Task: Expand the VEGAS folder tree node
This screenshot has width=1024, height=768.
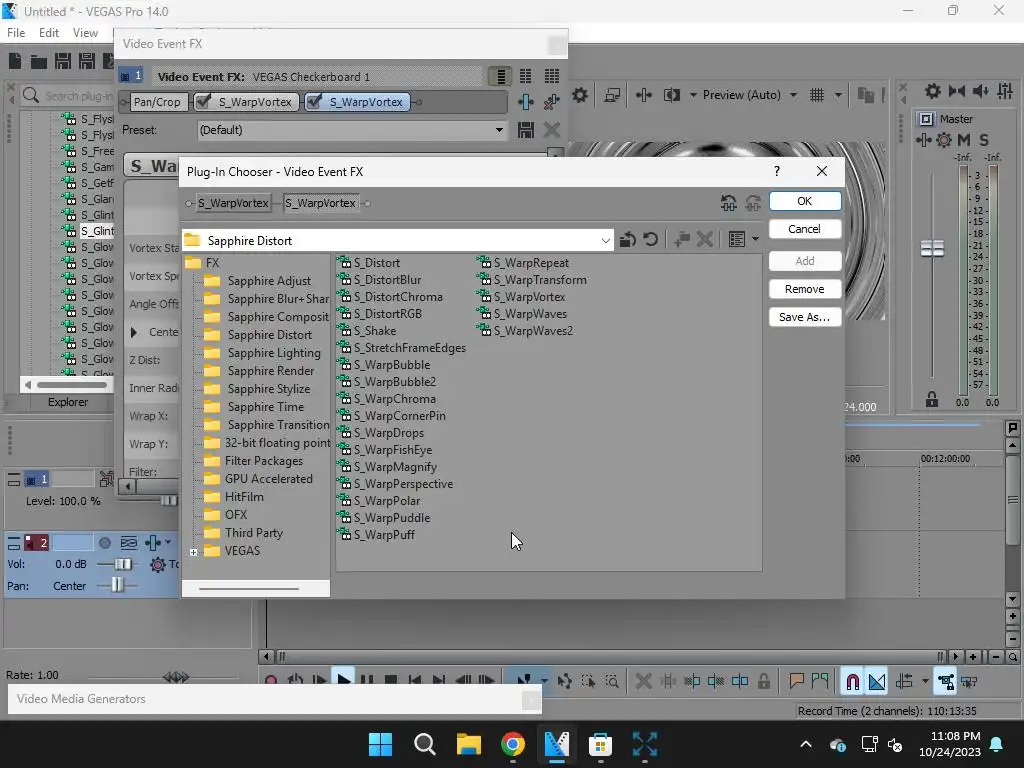Action: 194,552
